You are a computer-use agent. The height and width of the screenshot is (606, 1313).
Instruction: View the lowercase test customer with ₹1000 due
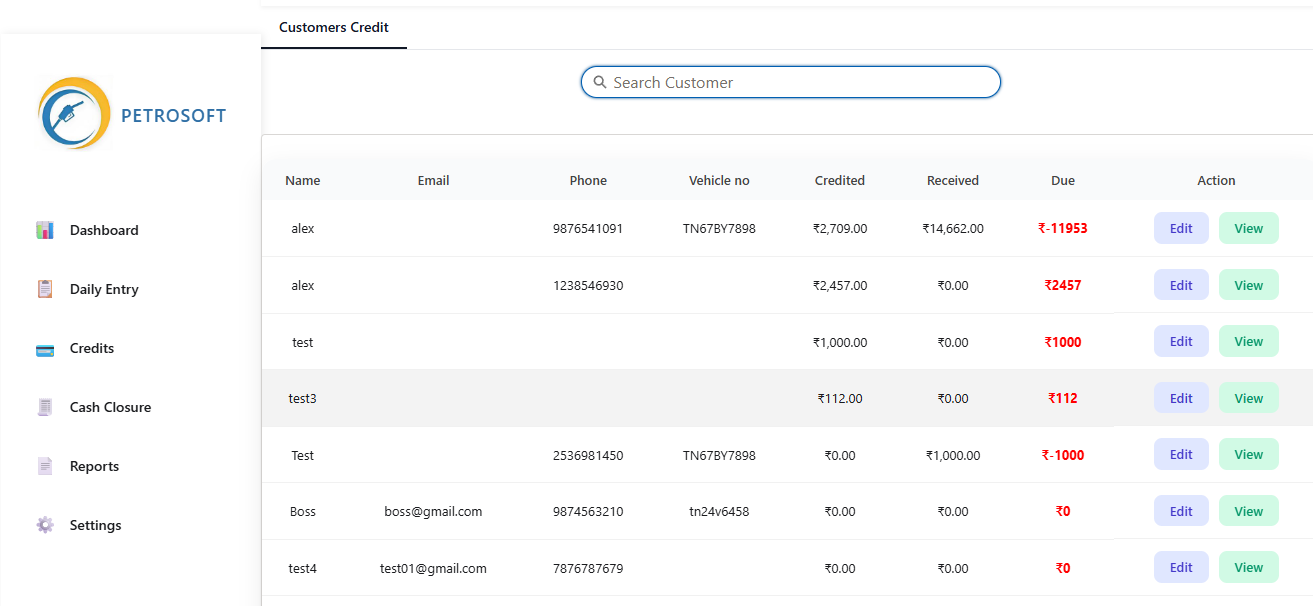click(x=1249, y=341)
